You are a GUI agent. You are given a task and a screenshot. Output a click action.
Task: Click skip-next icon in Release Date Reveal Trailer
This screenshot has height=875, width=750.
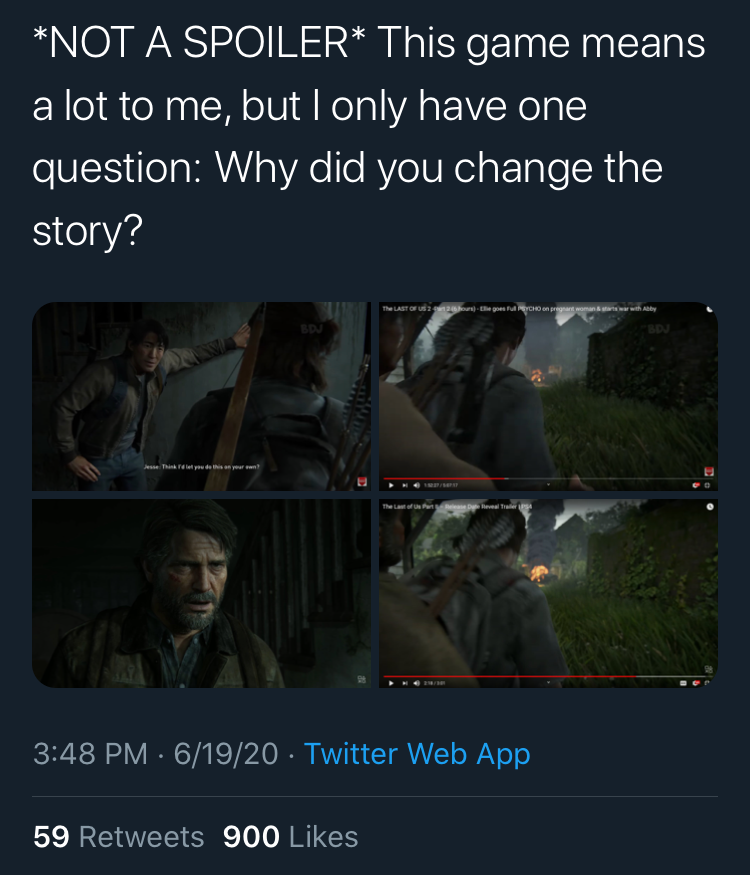[405, 683]
